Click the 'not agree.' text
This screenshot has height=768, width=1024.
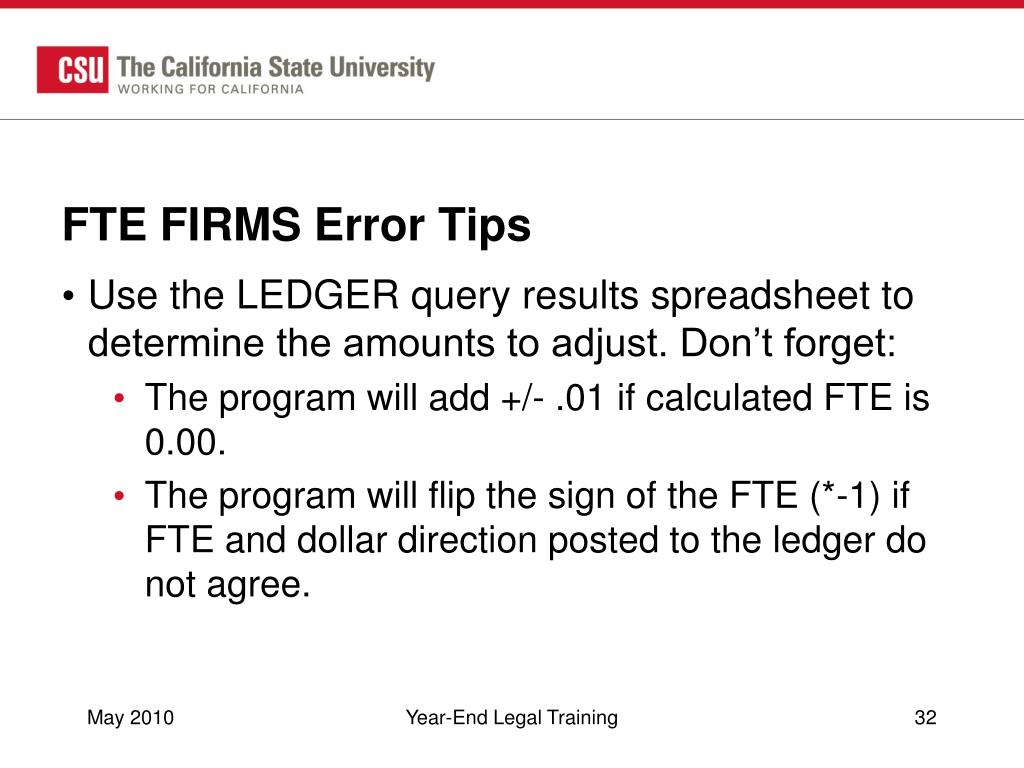point(227,584)
